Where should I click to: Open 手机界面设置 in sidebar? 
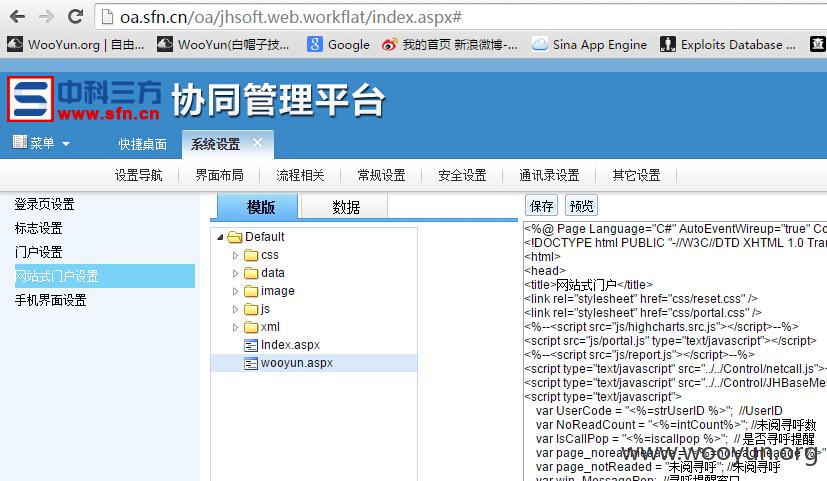tap(50, 300)
